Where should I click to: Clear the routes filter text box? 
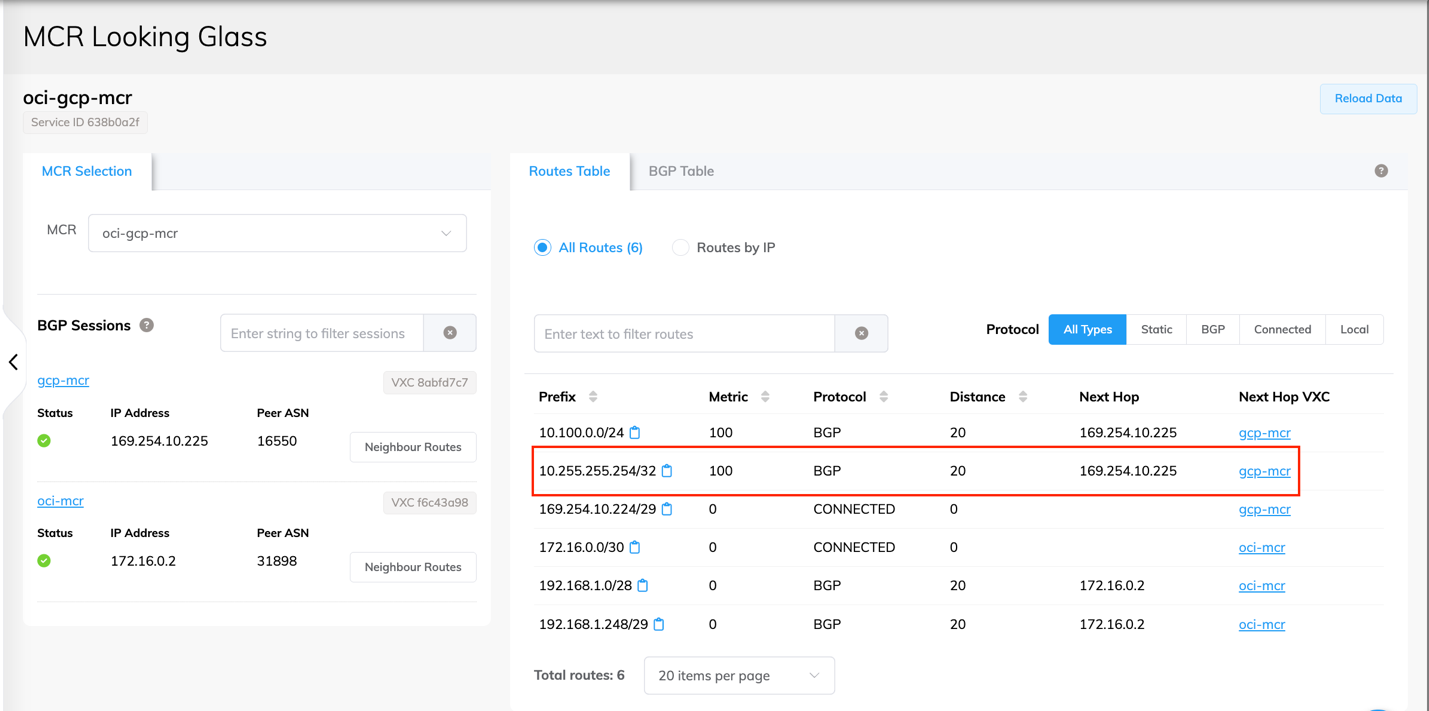pos(861,334)
